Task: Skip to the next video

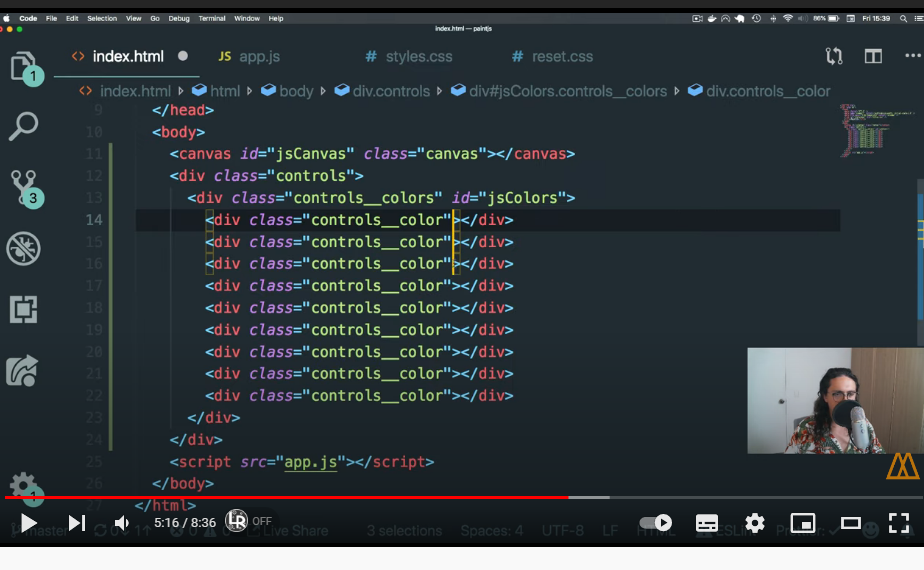Action: 77,522
